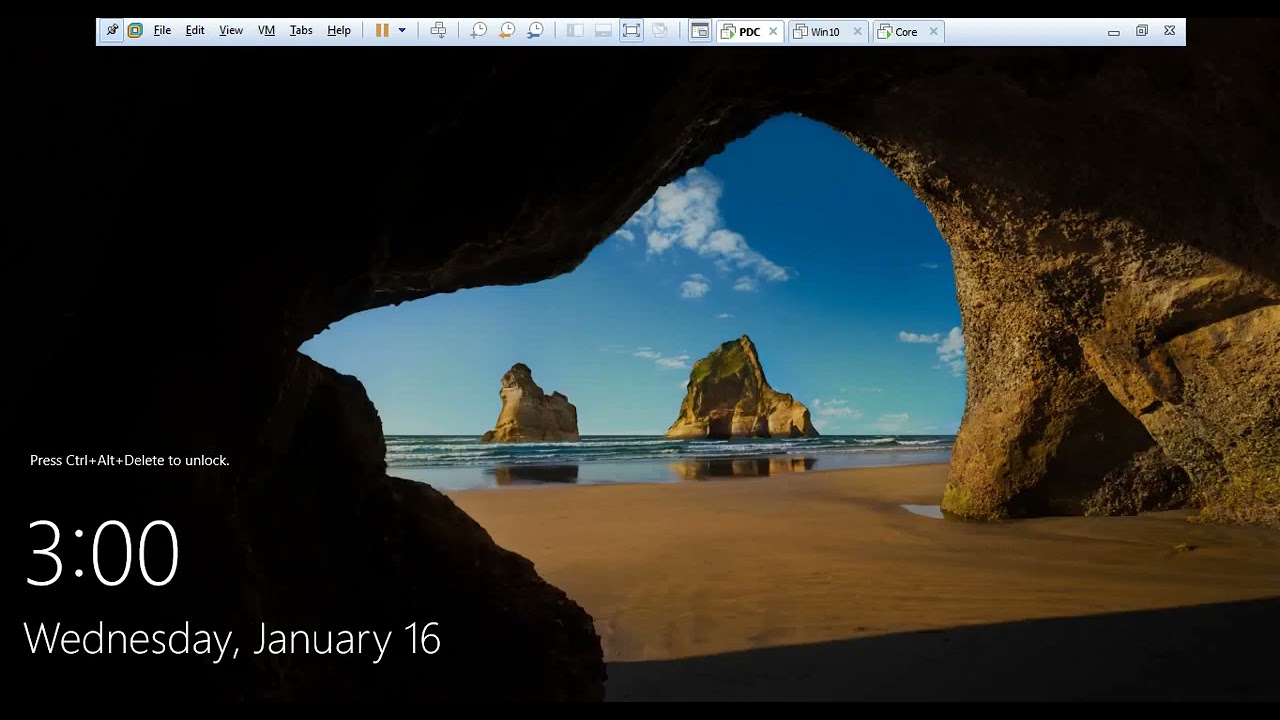Take a snapshot of this virtual machine

[x=479, y=31]
